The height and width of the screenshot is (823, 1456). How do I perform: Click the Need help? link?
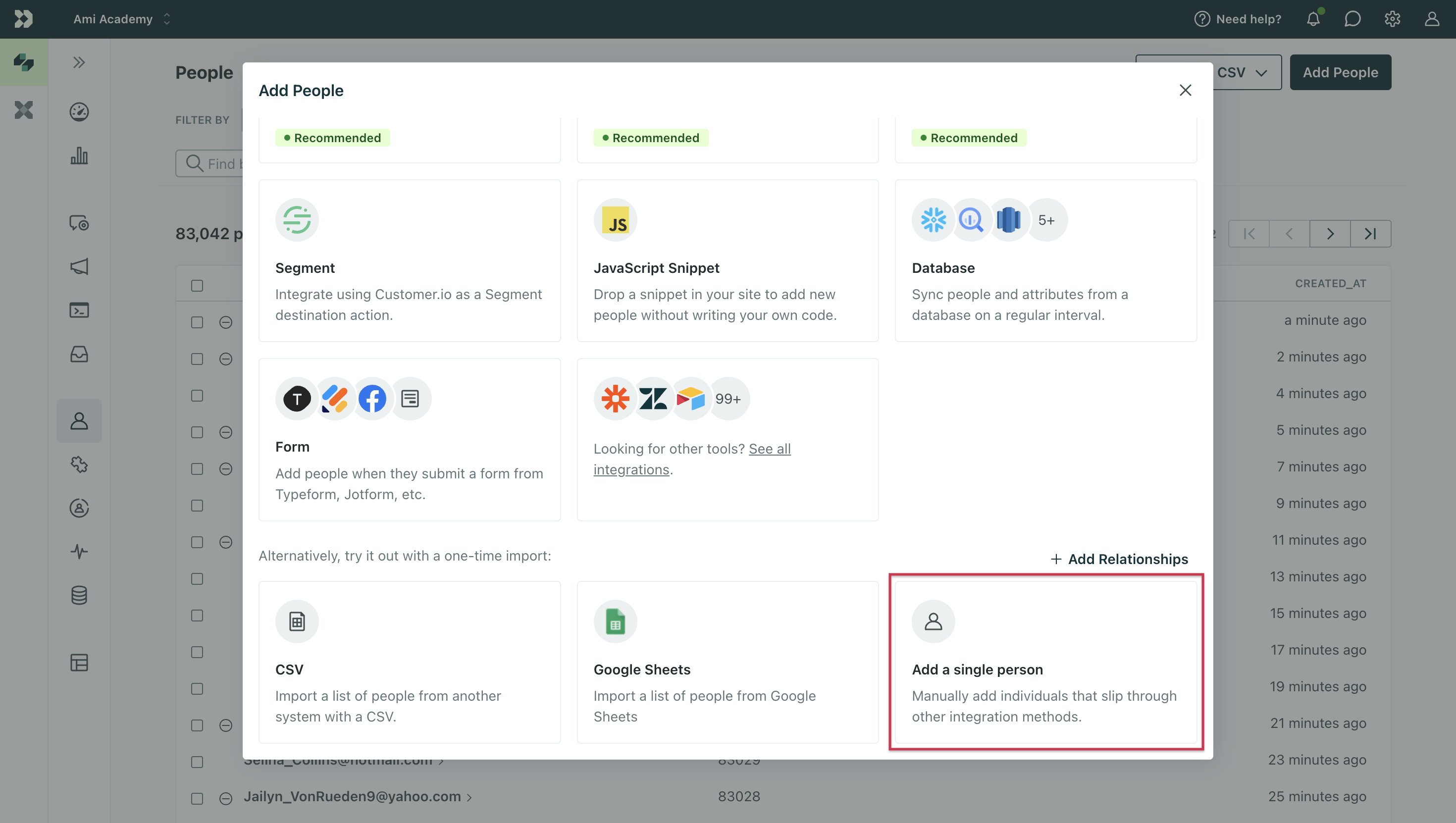(1237, 19)
